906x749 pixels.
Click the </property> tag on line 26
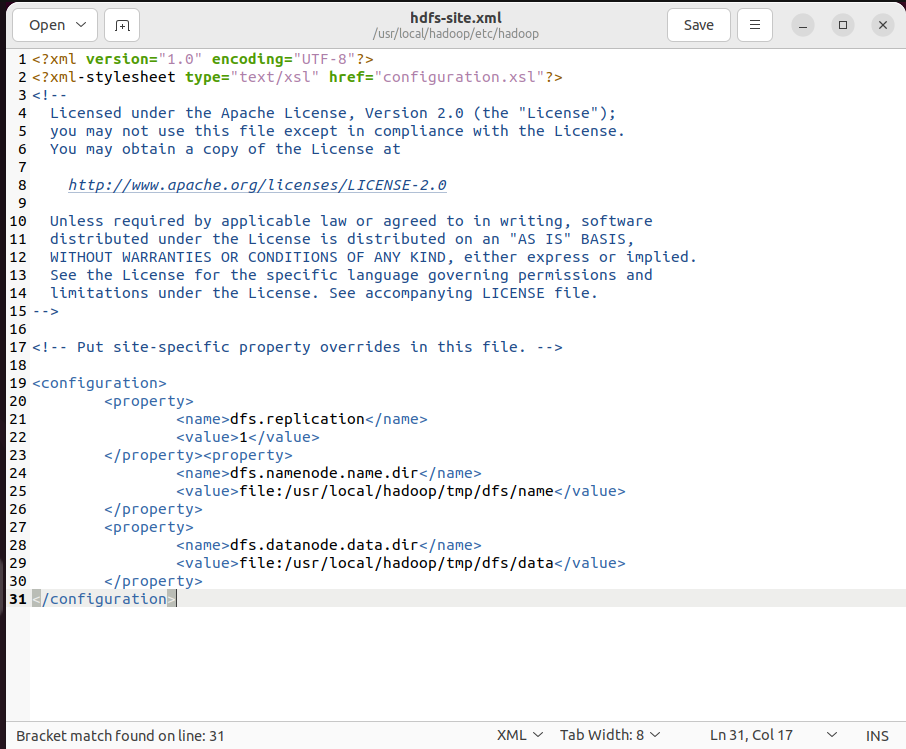click(x=153, y=509)
